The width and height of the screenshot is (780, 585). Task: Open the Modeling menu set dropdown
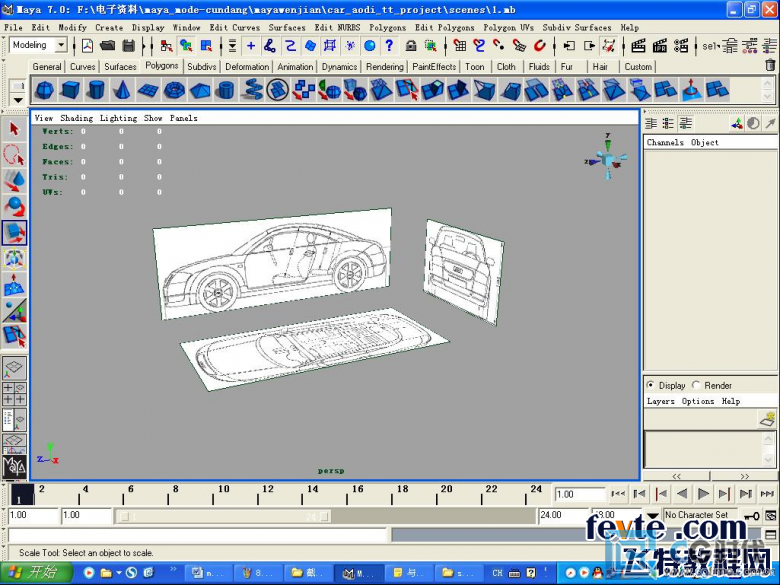point(61,45)
